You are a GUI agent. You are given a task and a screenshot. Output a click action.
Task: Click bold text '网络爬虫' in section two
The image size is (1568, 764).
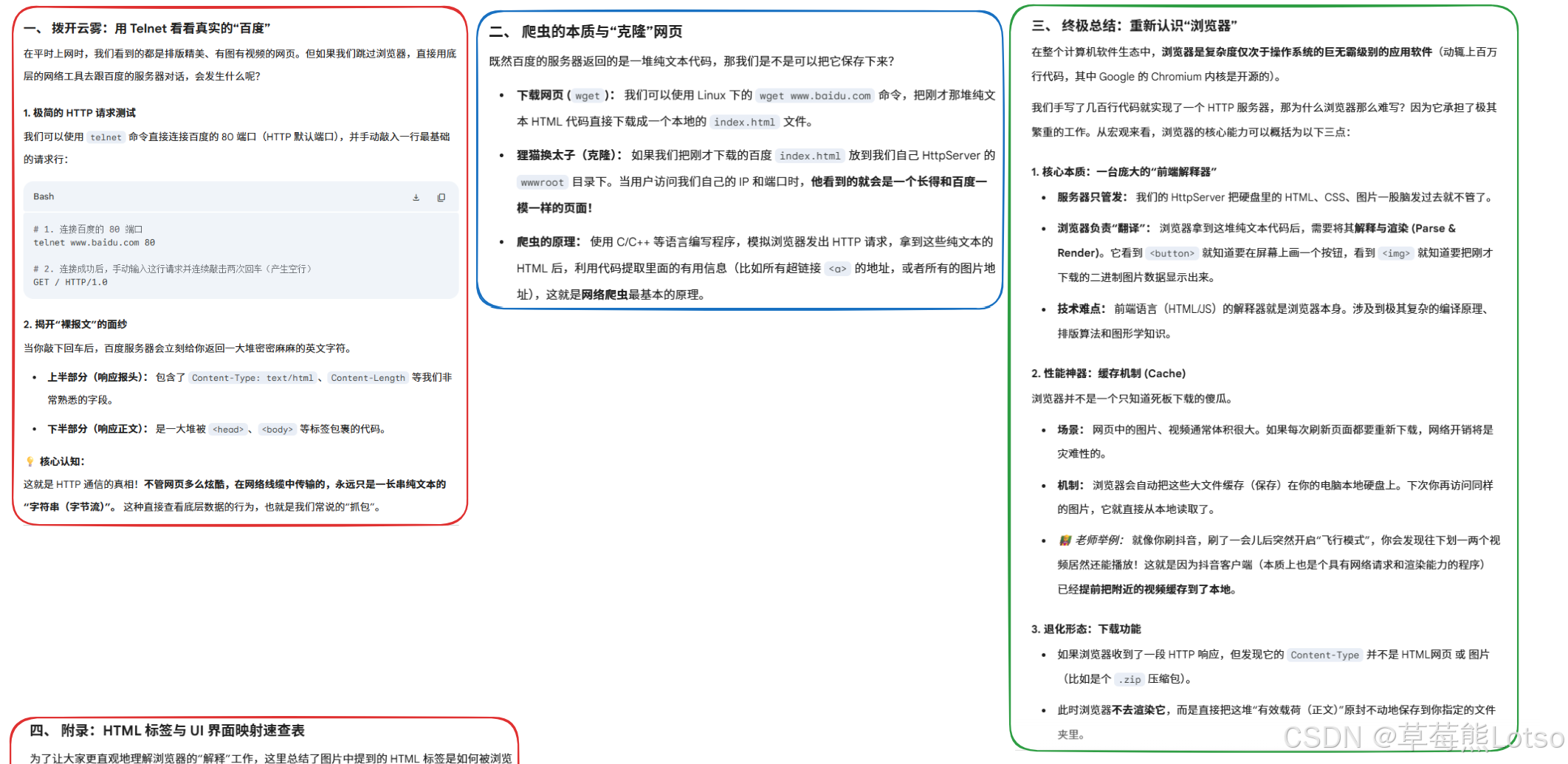[x=604, y=295]
